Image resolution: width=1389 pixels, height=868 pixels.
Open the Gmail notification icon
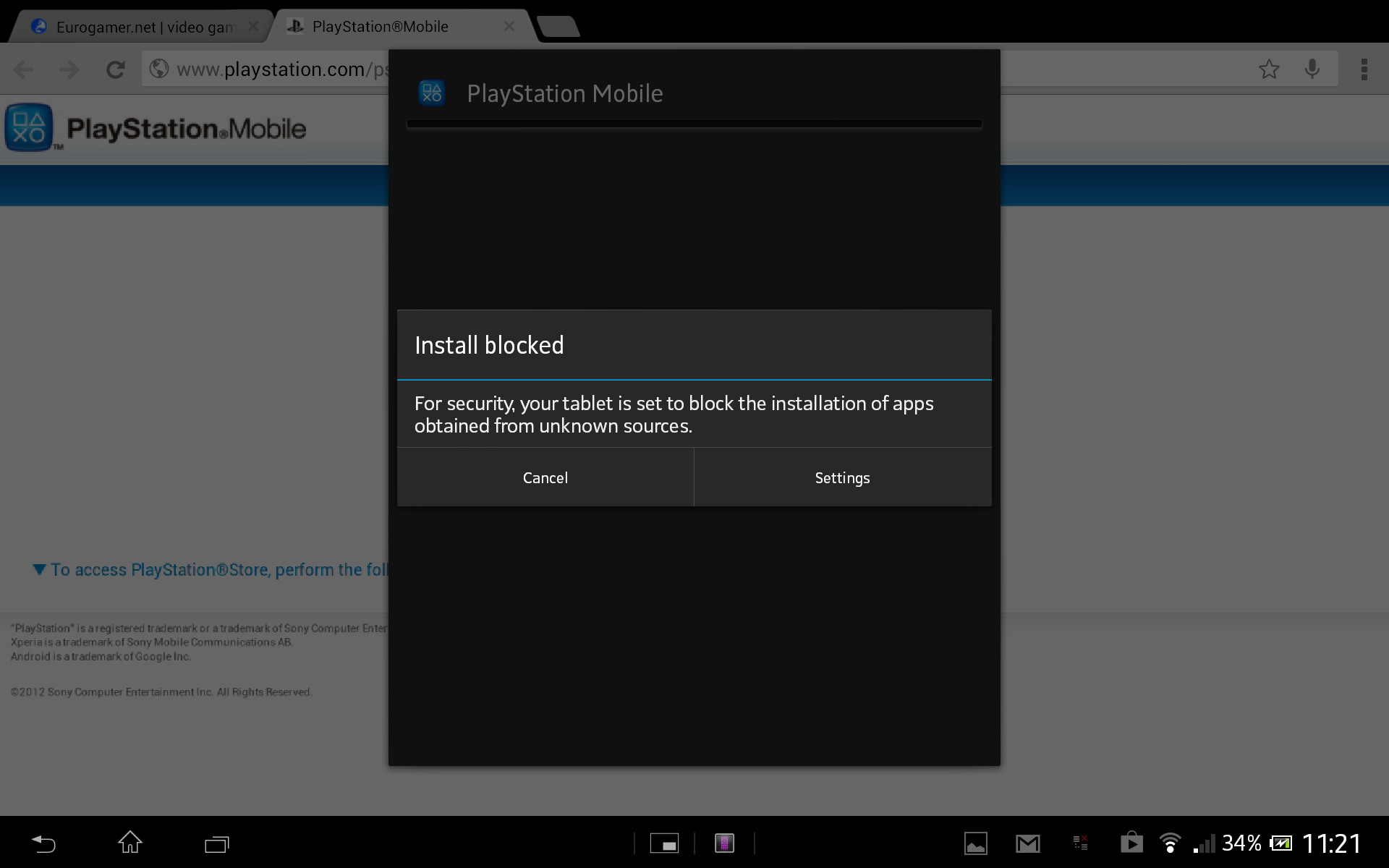point(1028,843)
